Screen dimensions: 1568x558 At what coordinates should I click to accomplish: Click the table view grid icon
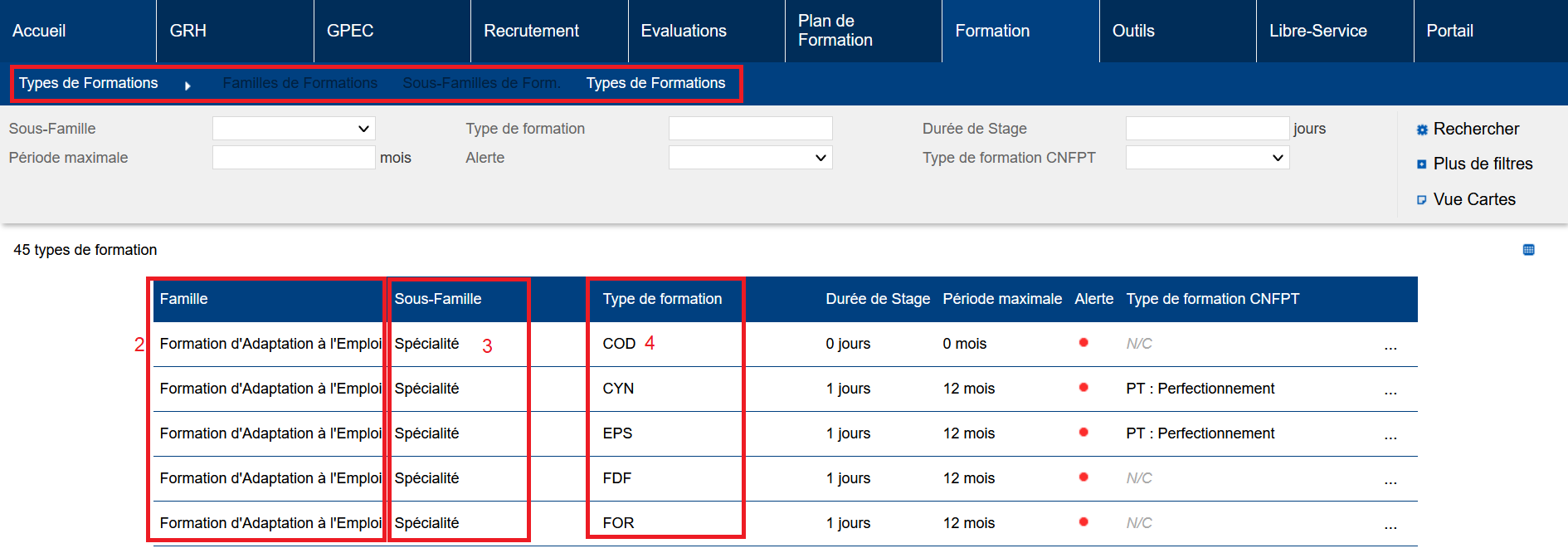pos(1528,250)
